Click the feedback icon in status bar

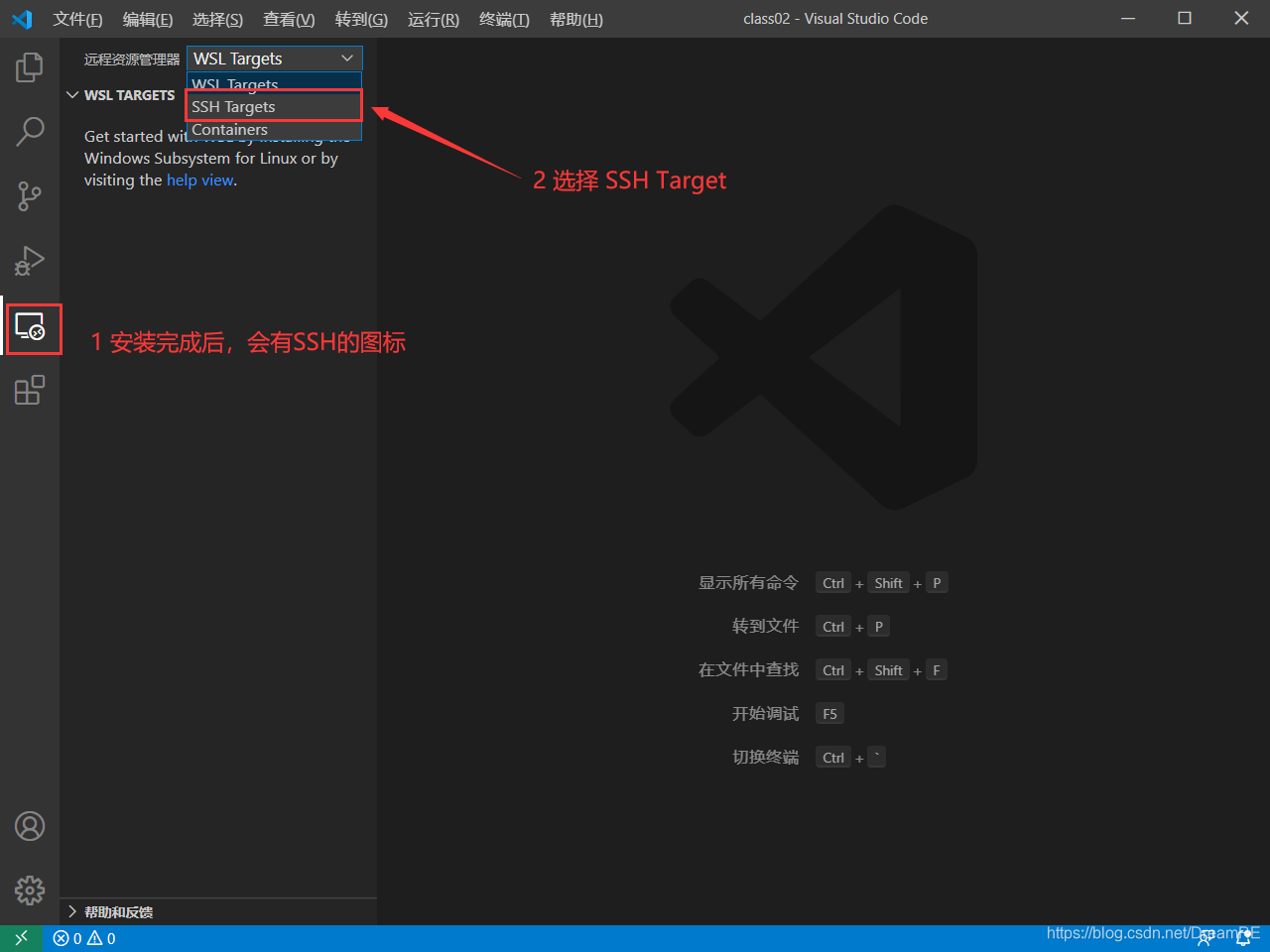1205,938
